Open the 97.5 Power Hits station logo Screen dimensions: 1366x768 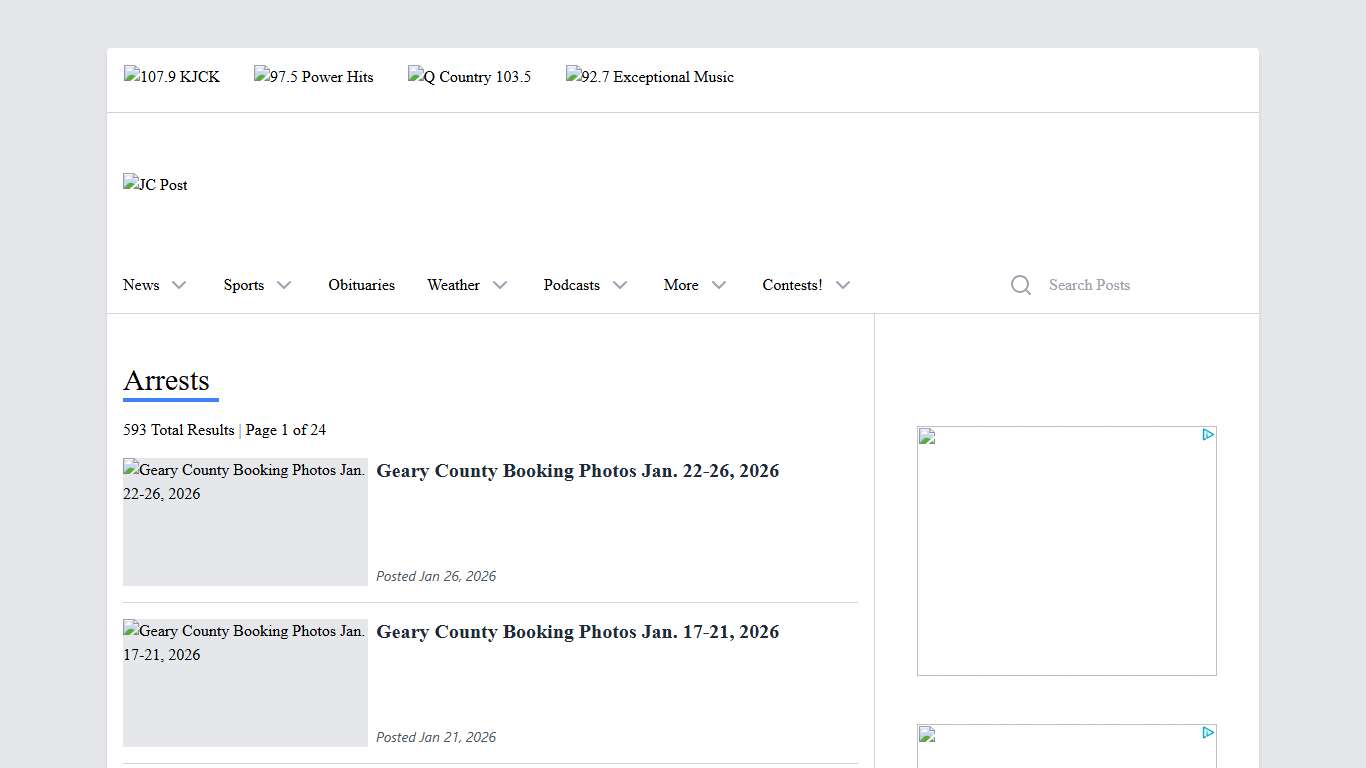(x=314, y=77)
